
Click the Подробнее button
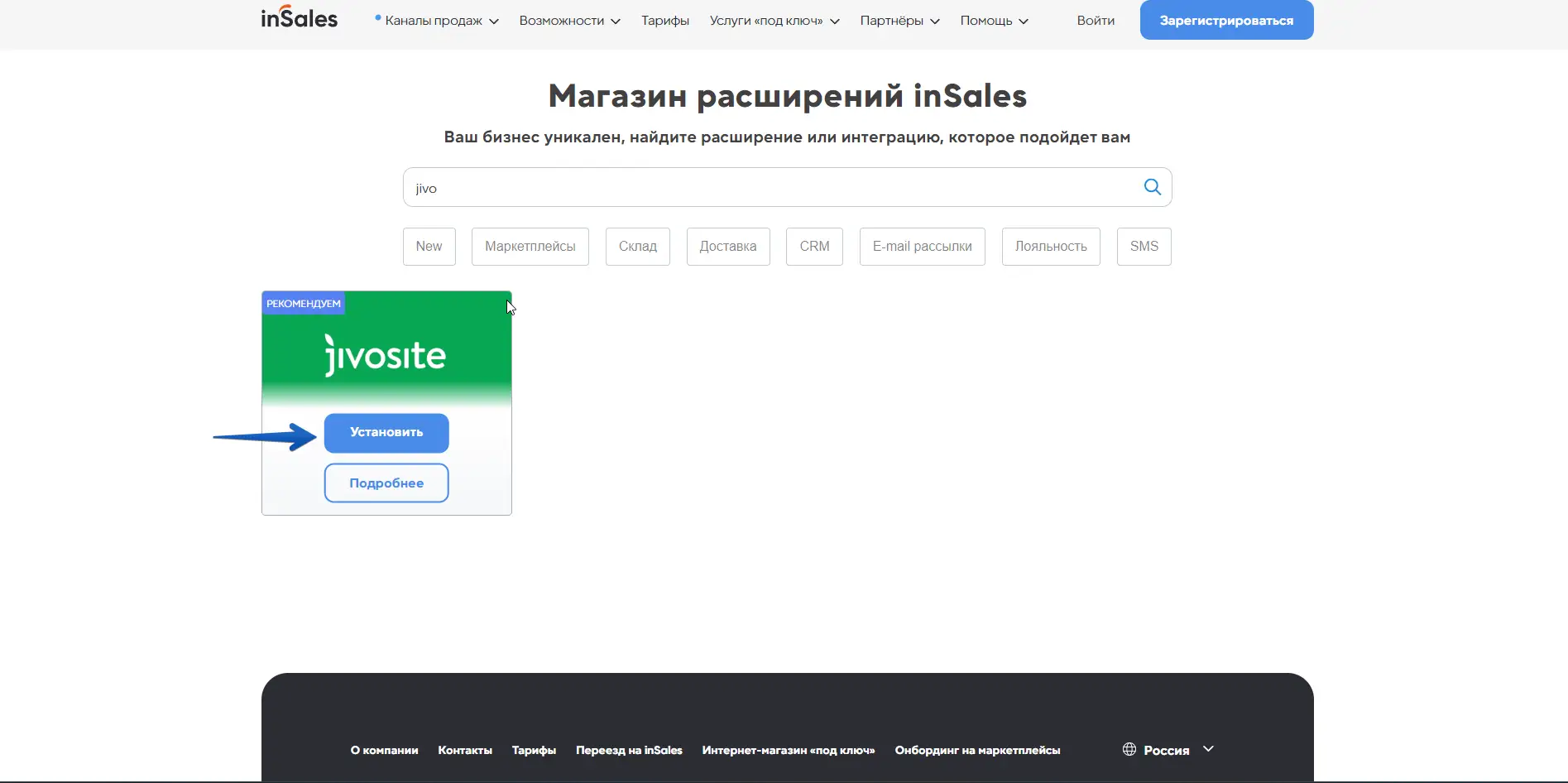click(386, 483)
